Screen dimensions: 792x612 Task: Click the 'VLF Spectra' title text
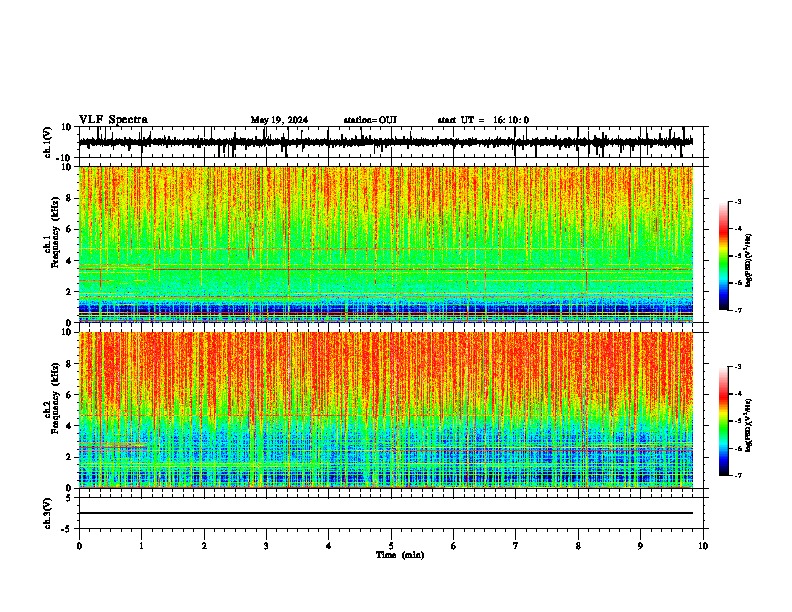coord(114,120)
